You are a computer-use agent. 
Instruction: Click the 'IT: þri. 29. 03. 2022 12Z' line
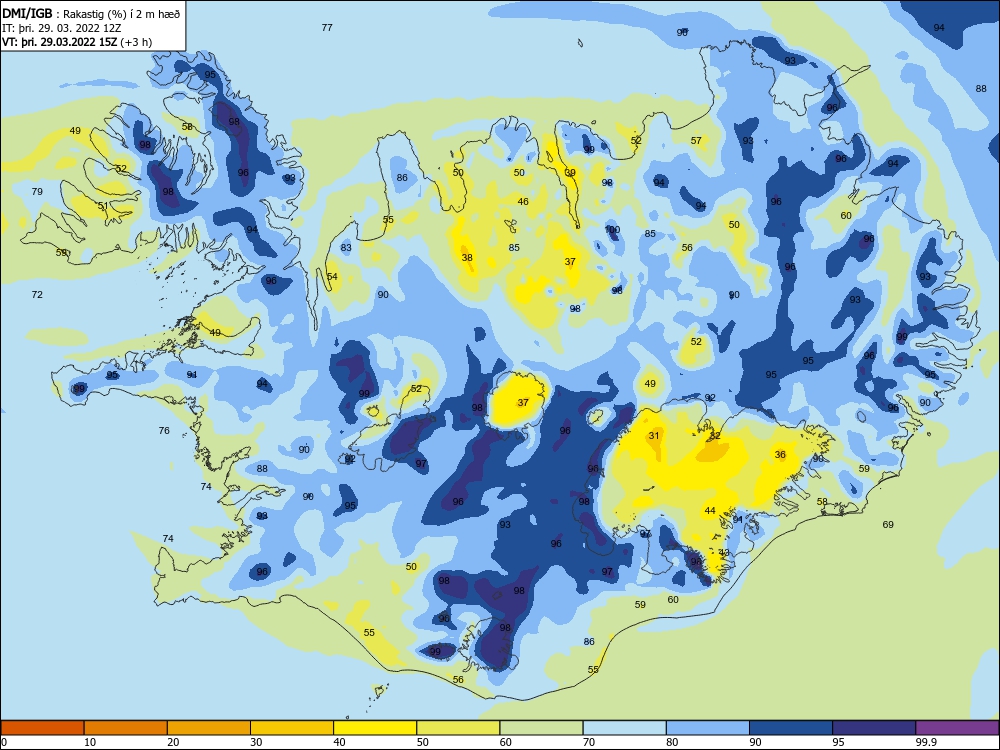(x=62, y=28)
